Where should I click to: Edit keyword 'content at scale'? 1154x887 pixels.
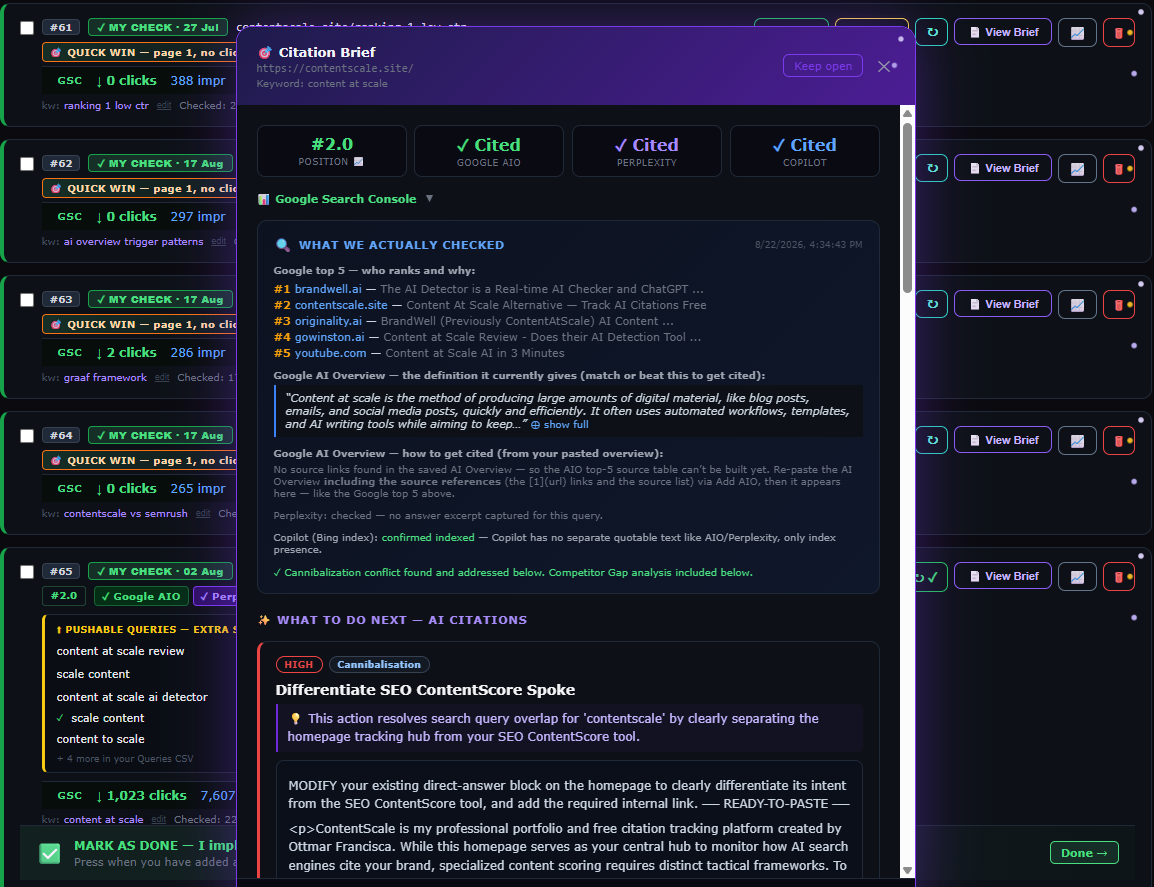pos(159,820)
